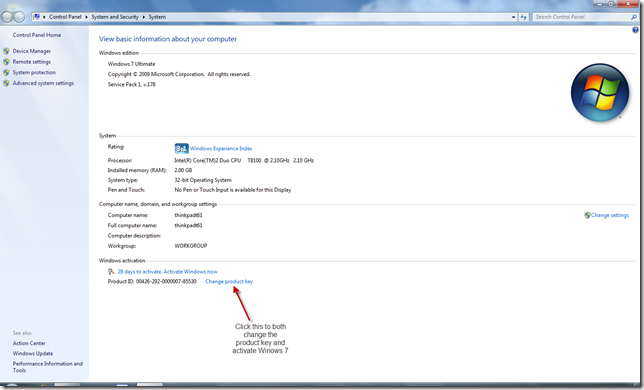644x390 pixels.
Task: Click the shield icon beside Device Manager
Action: point(6,51)
